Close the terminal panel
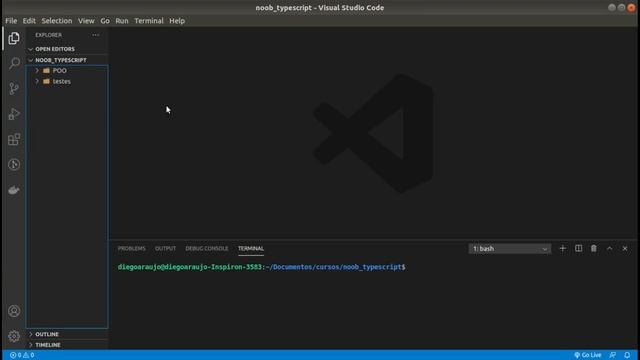This screenshot has width=640, height=360. [x=625, y=248]
